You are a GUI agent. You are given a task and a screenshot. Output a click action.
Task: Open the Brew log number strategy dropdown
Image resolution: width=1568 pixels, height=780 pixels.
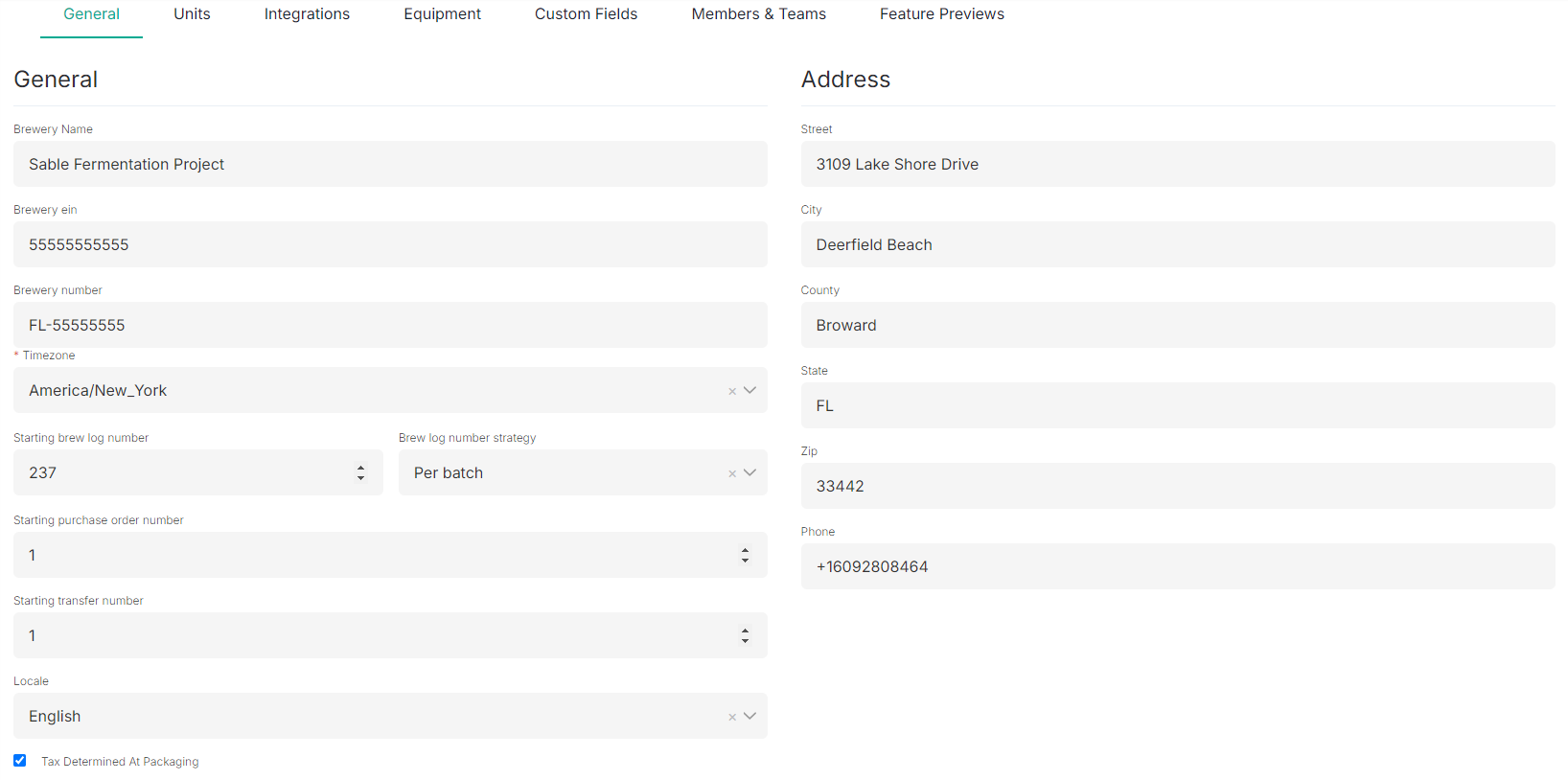coord(583,472)
